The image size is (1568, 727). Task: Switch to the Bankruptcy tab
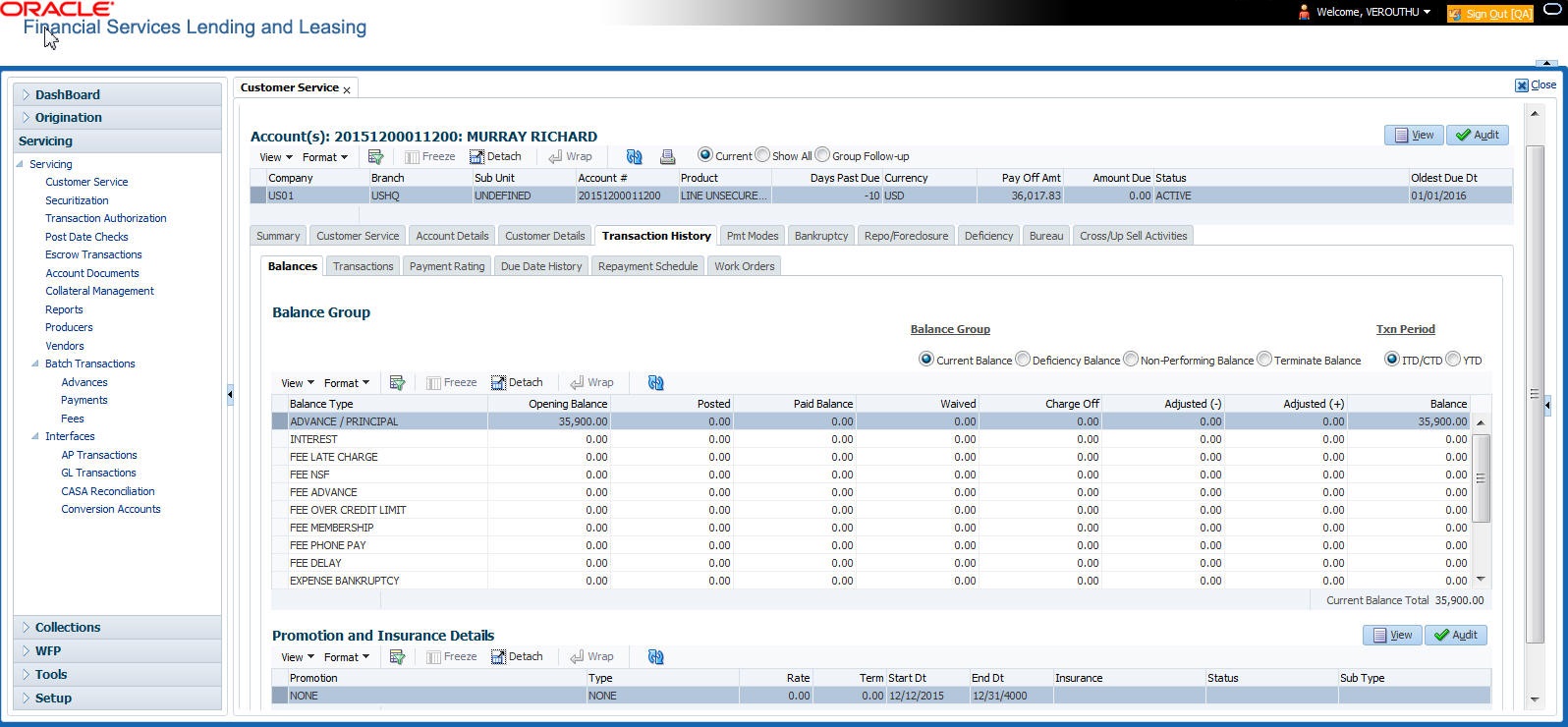click(x=821, y=236)
